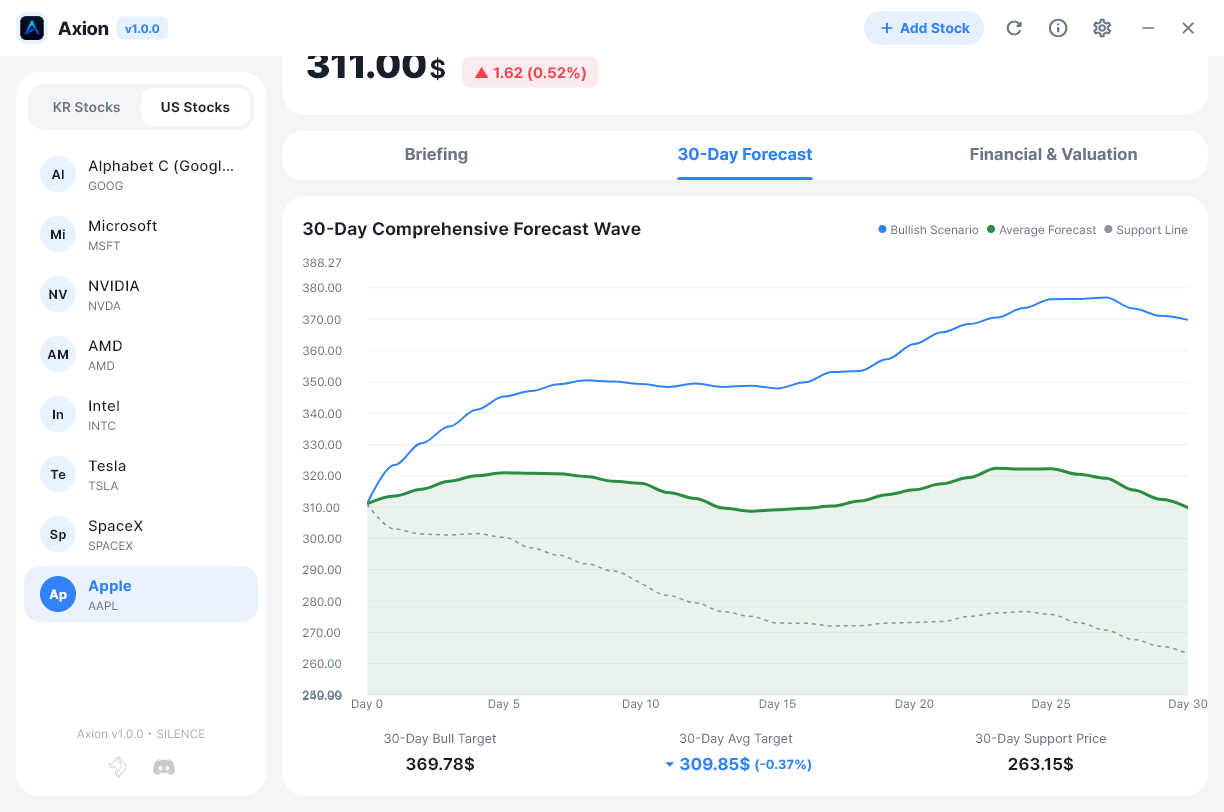Screen dimensions: 1224x812
Task: Select the 30-Day Forecast tab
Action: click(x=745, y=155)
